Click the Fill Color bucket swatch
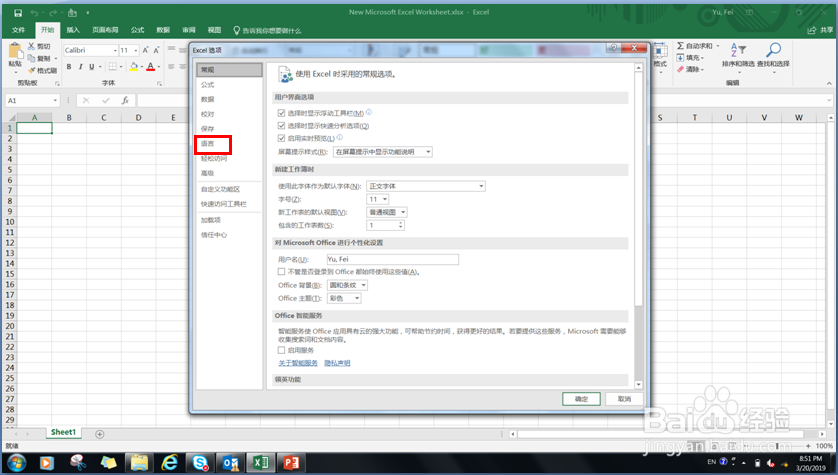The height and width of the screenshot is (475, 838). coord(134,66)
